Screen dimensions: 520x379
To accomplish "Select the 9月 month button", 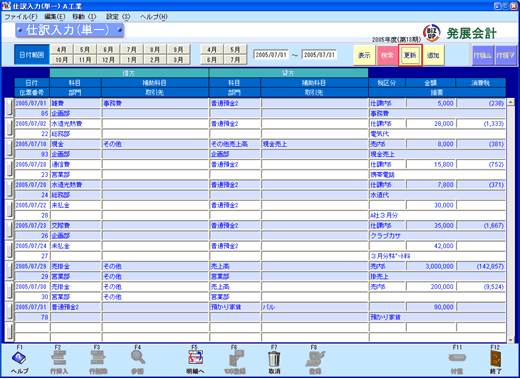I will (178, 50).
